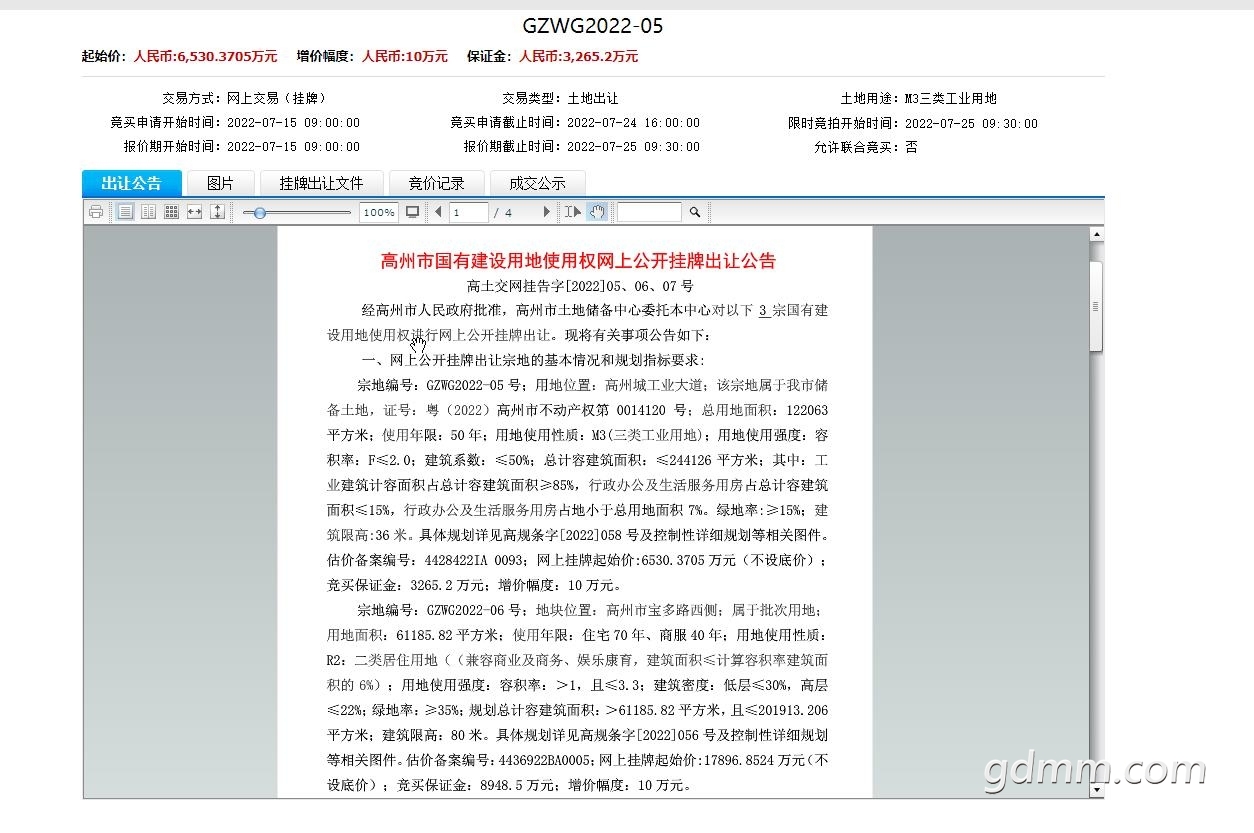Select two-page view mode icon
The width and height of the screenshot is (1254, 833).
tap(149, 212)
